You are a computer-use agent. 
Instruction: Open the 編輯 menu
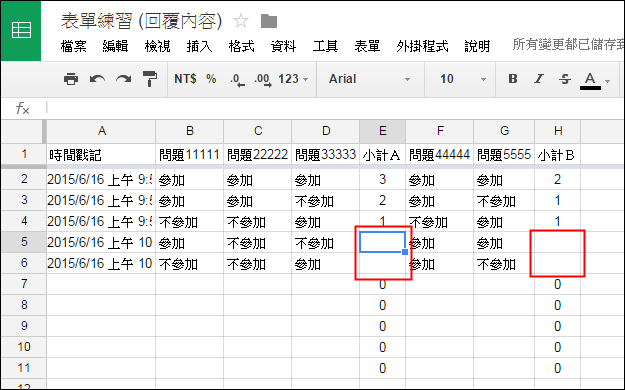point(116,46)
